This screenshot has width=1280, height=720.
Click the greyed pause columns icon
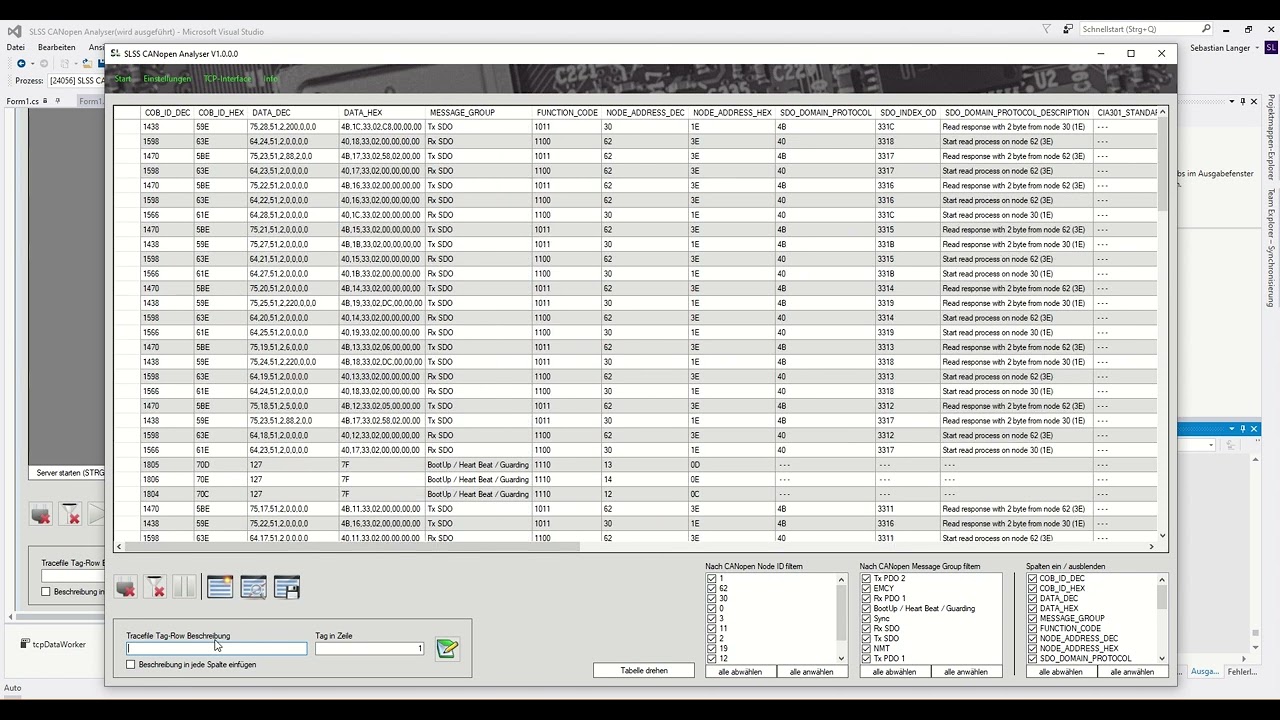coord(184,588)
